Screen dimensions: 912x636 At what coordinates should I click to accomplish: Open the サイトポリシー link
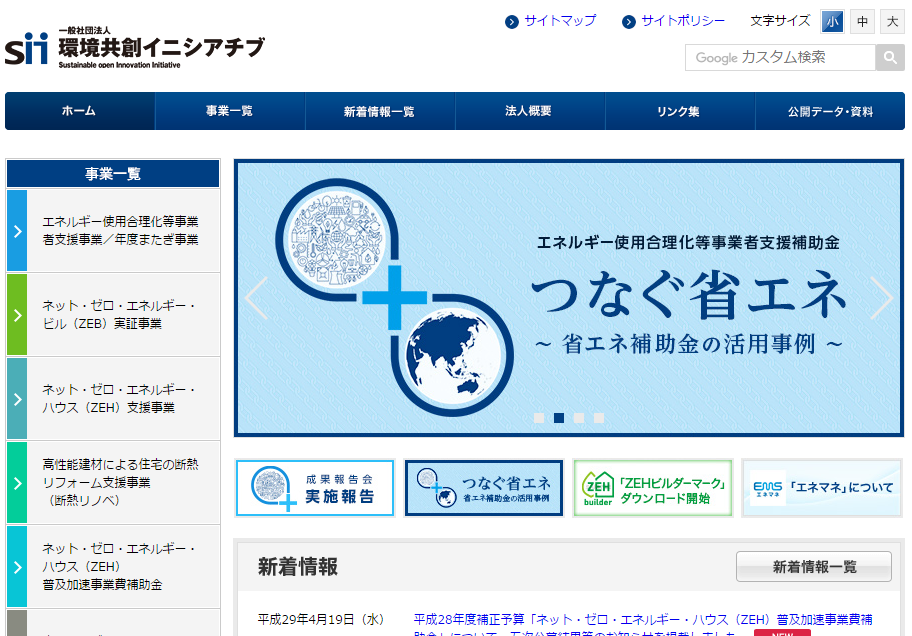coord(683,21)
